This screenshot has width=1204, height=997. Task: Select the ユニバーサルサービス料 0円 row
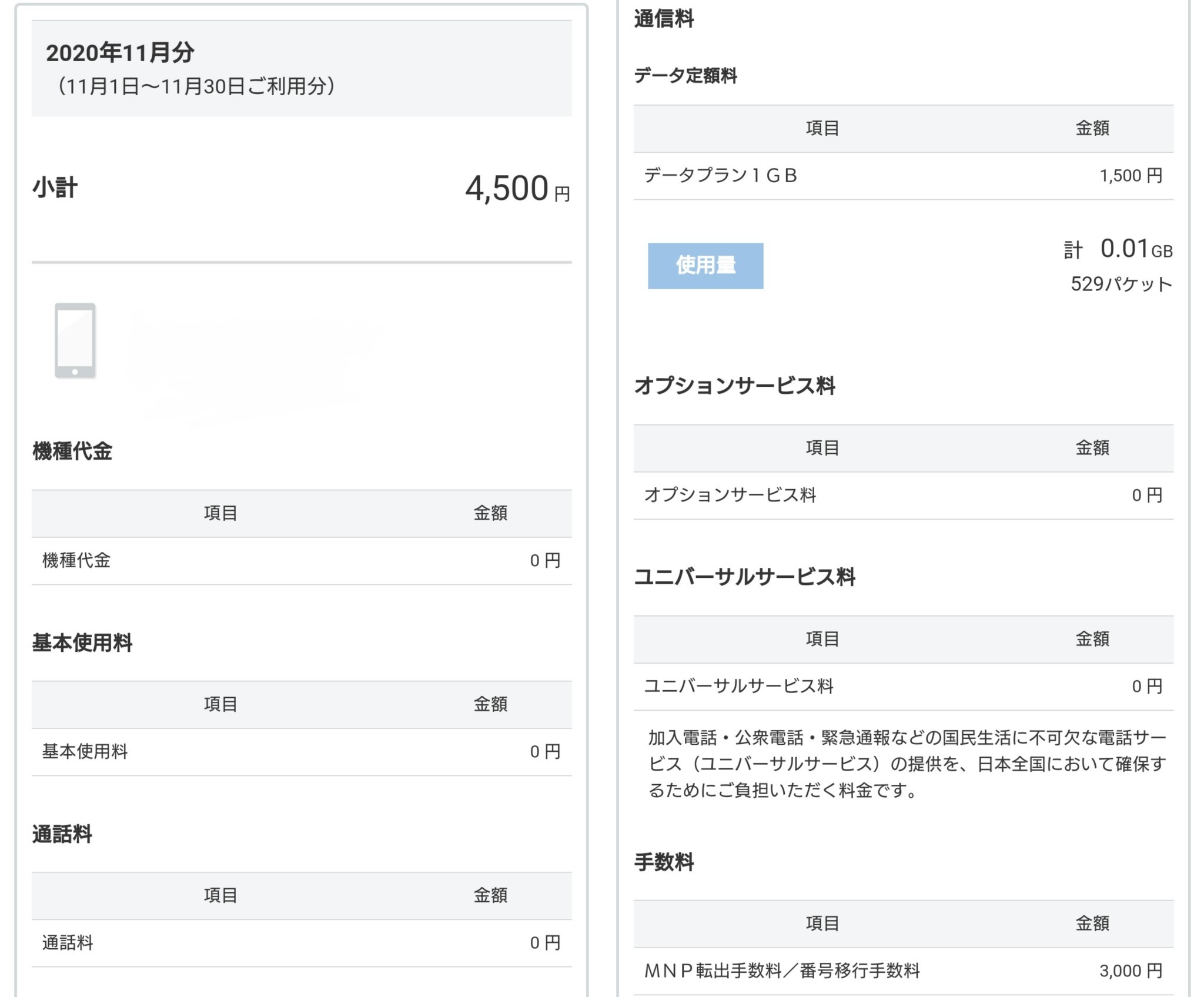903,687
